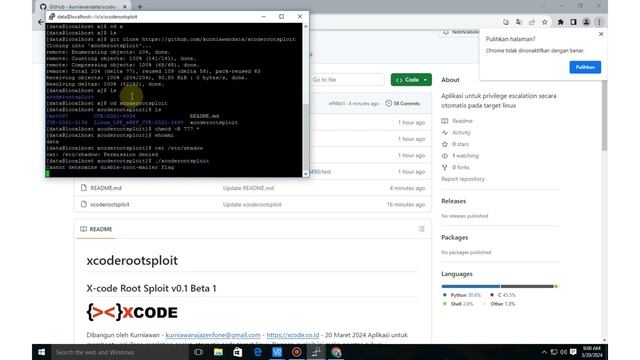The height and width of the screenshot is (360, 640).
Task: Click the 0 stars link
Action: coord(460,144)
